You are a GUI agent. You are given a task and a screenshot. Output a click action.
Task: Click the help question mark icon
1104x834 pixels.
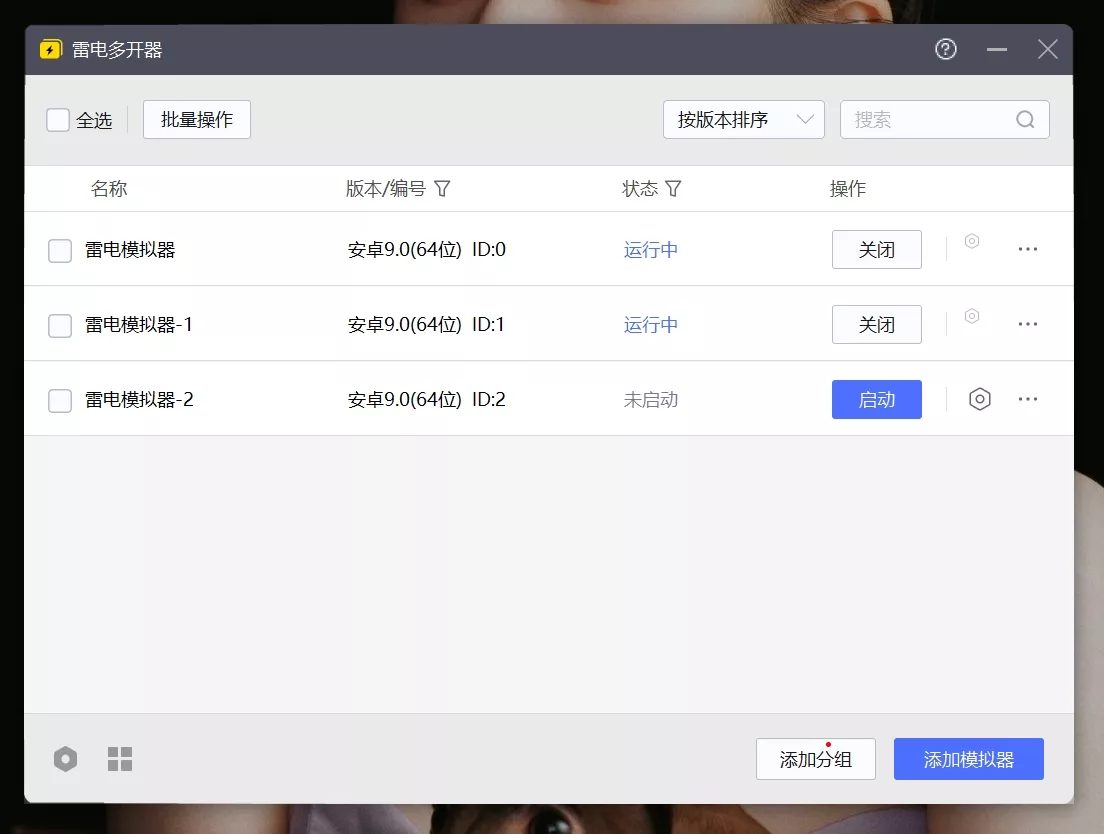click(x=945, y=48)
